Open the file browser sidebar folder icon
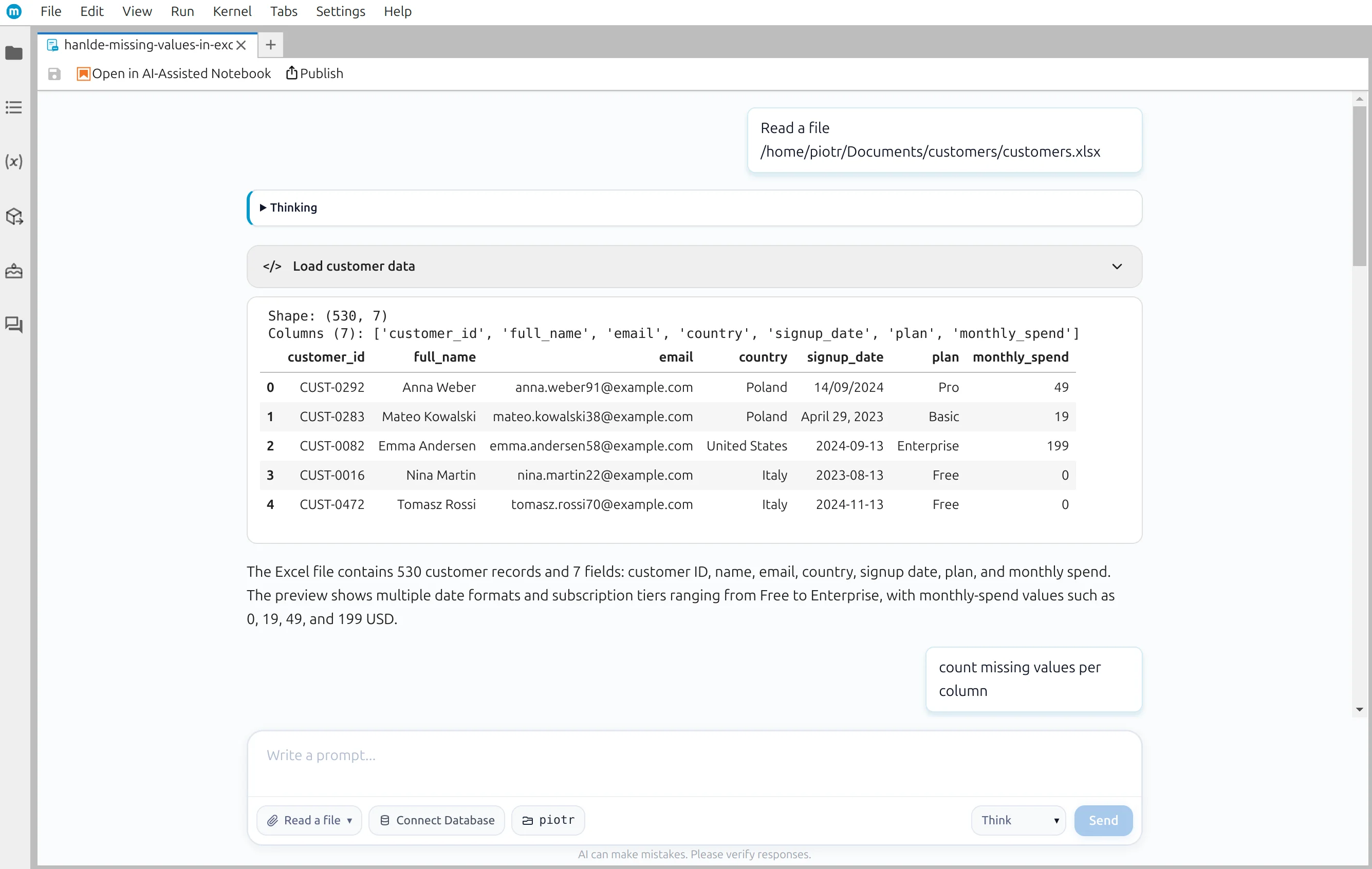Image resolution: width=1372 pixels, height=869 pixels. point(14,53)
